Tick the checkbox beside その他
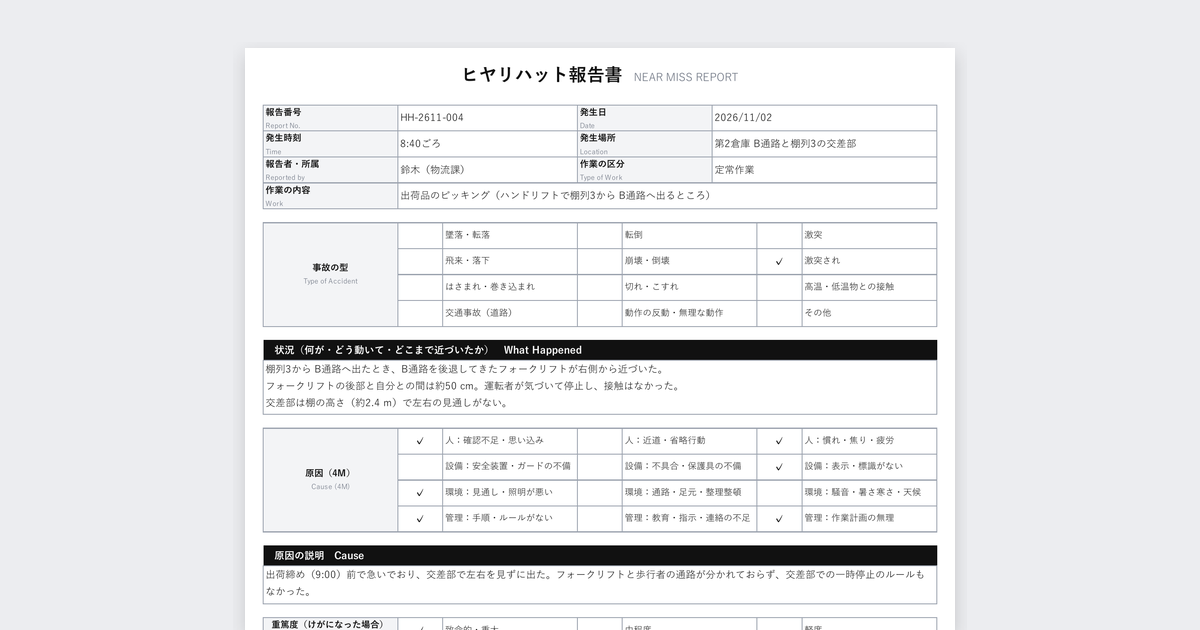 [x=779, y=313]
